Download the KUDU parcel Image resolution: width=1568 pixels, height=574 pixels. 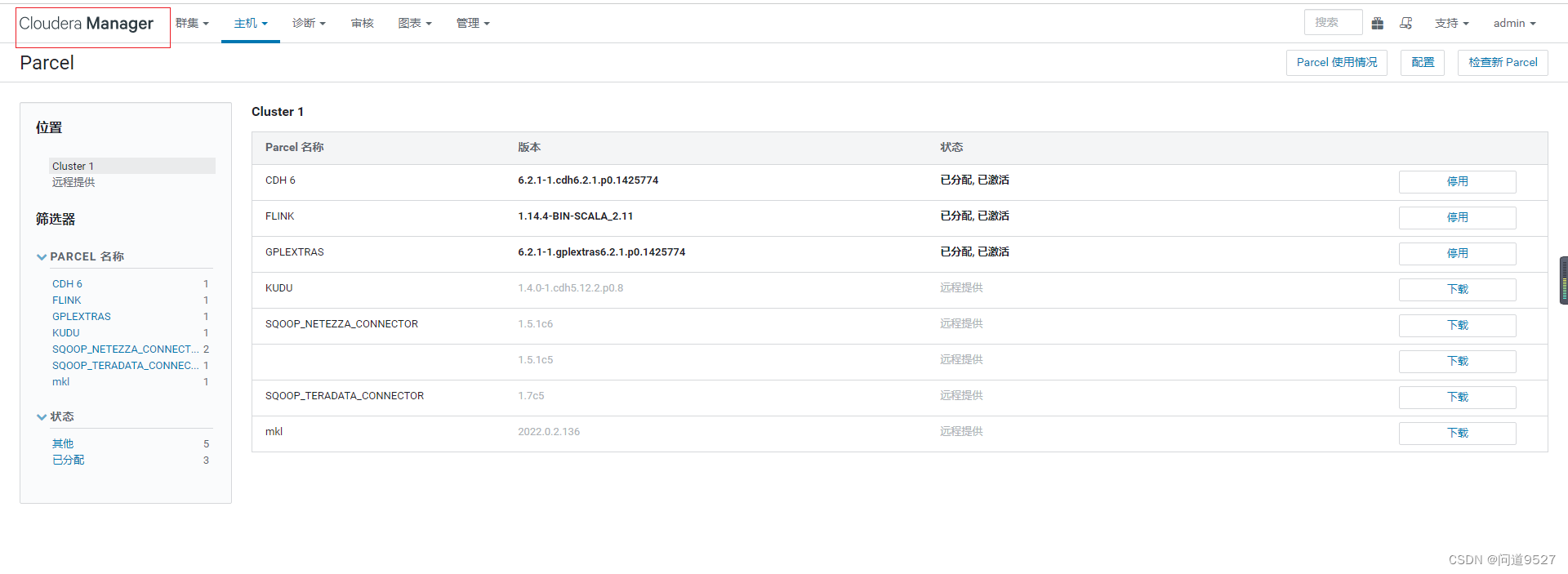tap(1457, 289)
